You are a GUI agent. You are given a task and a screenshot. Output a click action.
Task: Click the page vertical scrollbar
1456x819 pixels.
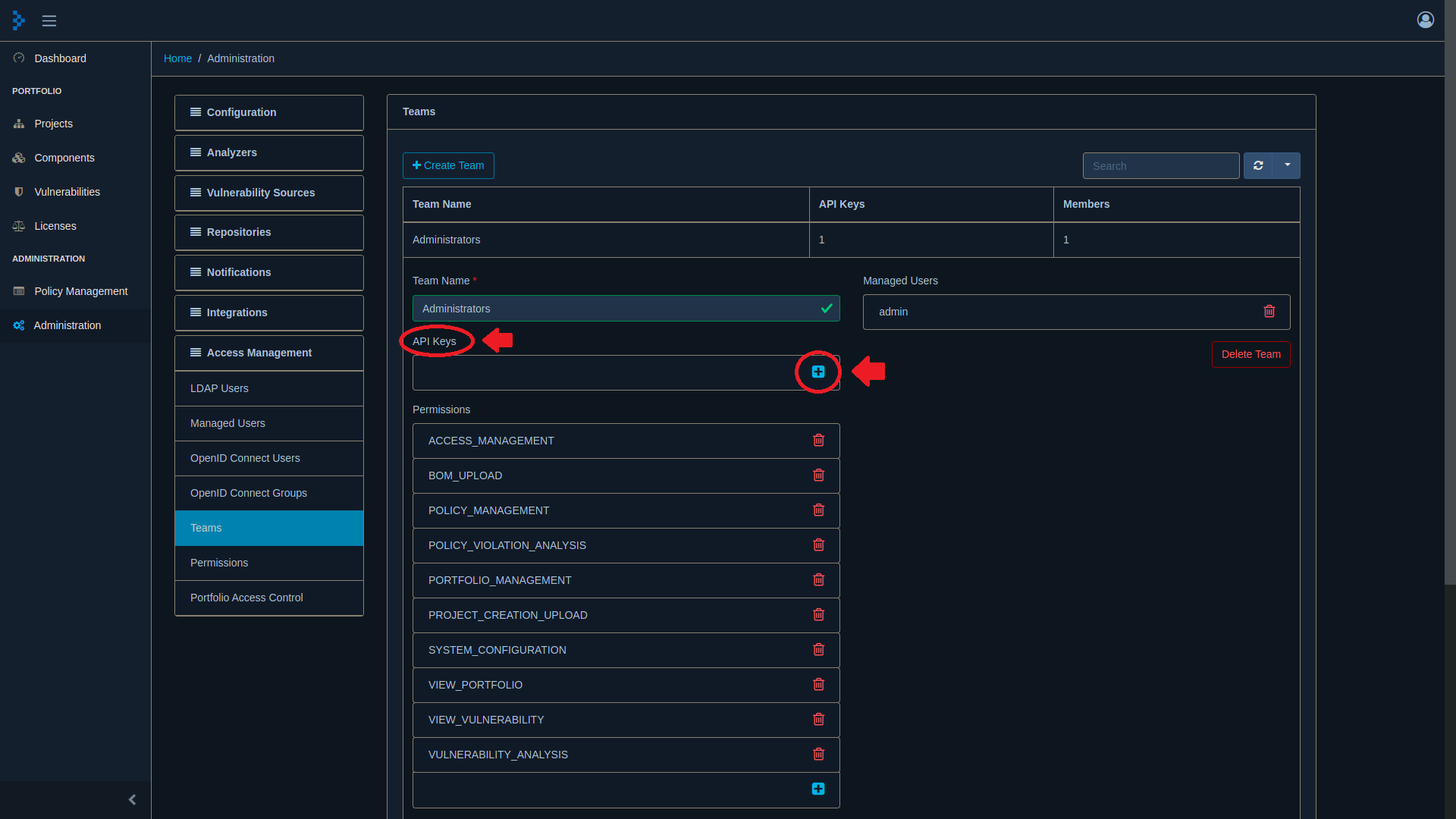coord(1450,292)
